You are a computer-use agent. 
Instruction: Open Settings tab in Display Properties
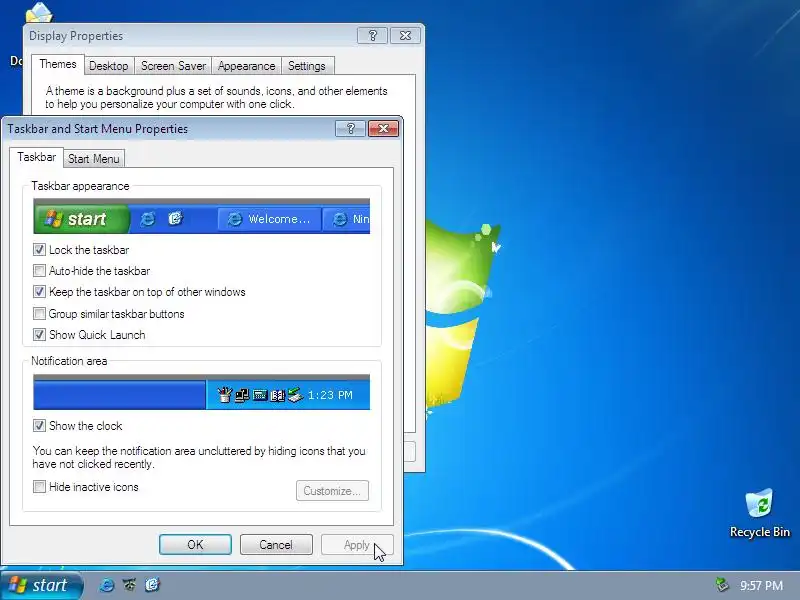(307, 66)
